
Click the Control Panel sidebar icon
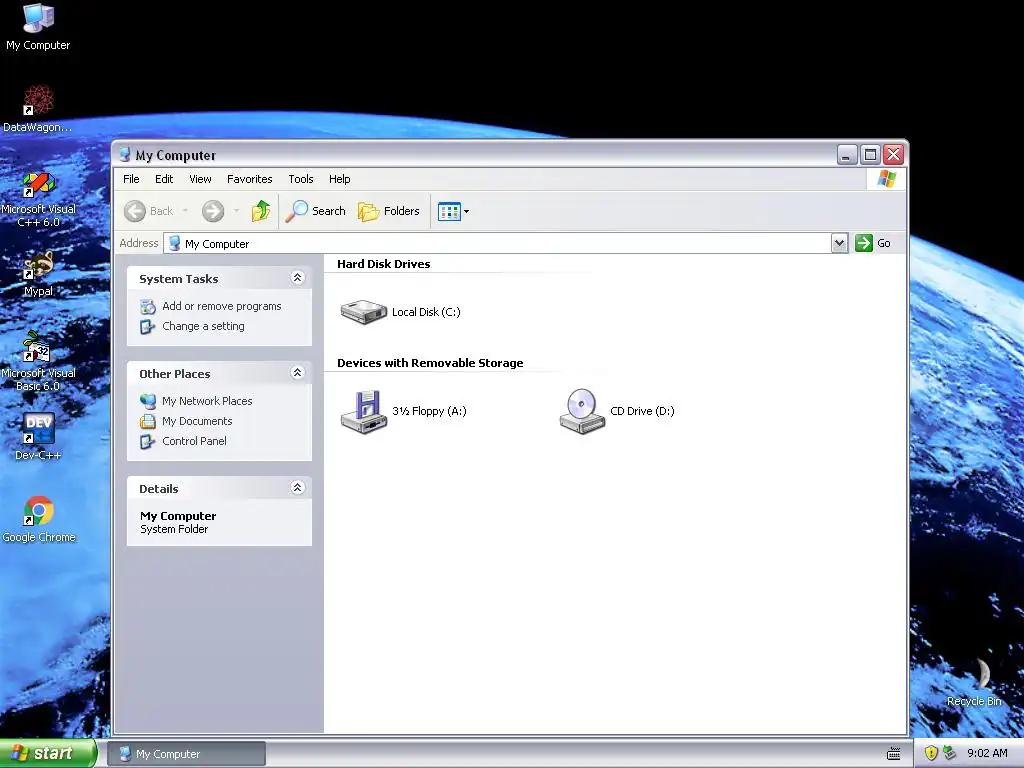pyautogui.click(x=148, y=441)
